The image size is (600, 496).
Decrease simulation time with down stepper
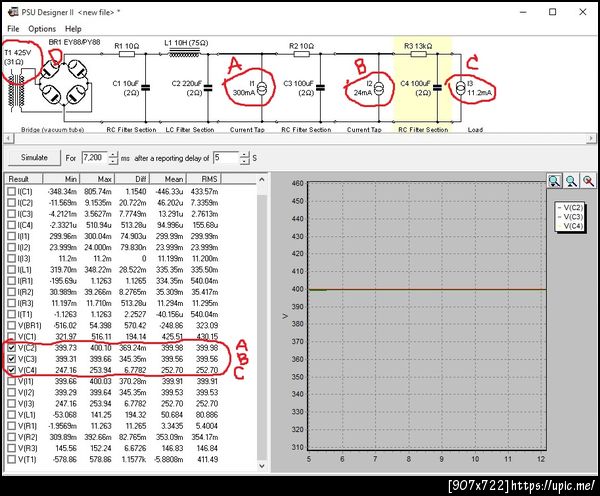pyautogui.click(x=113, y=162)
